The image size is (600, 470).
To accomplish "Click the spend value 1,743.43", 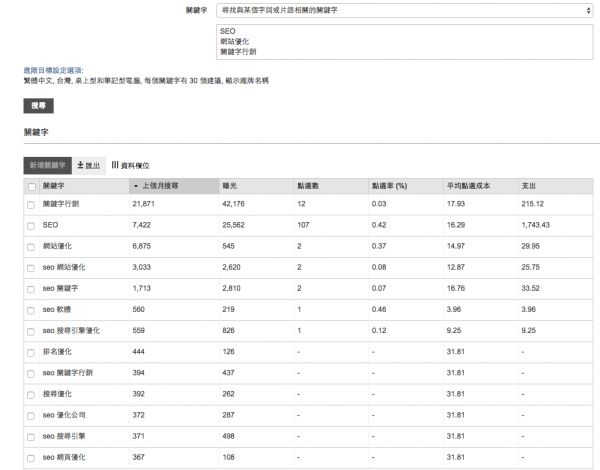I will click(535, 225).
